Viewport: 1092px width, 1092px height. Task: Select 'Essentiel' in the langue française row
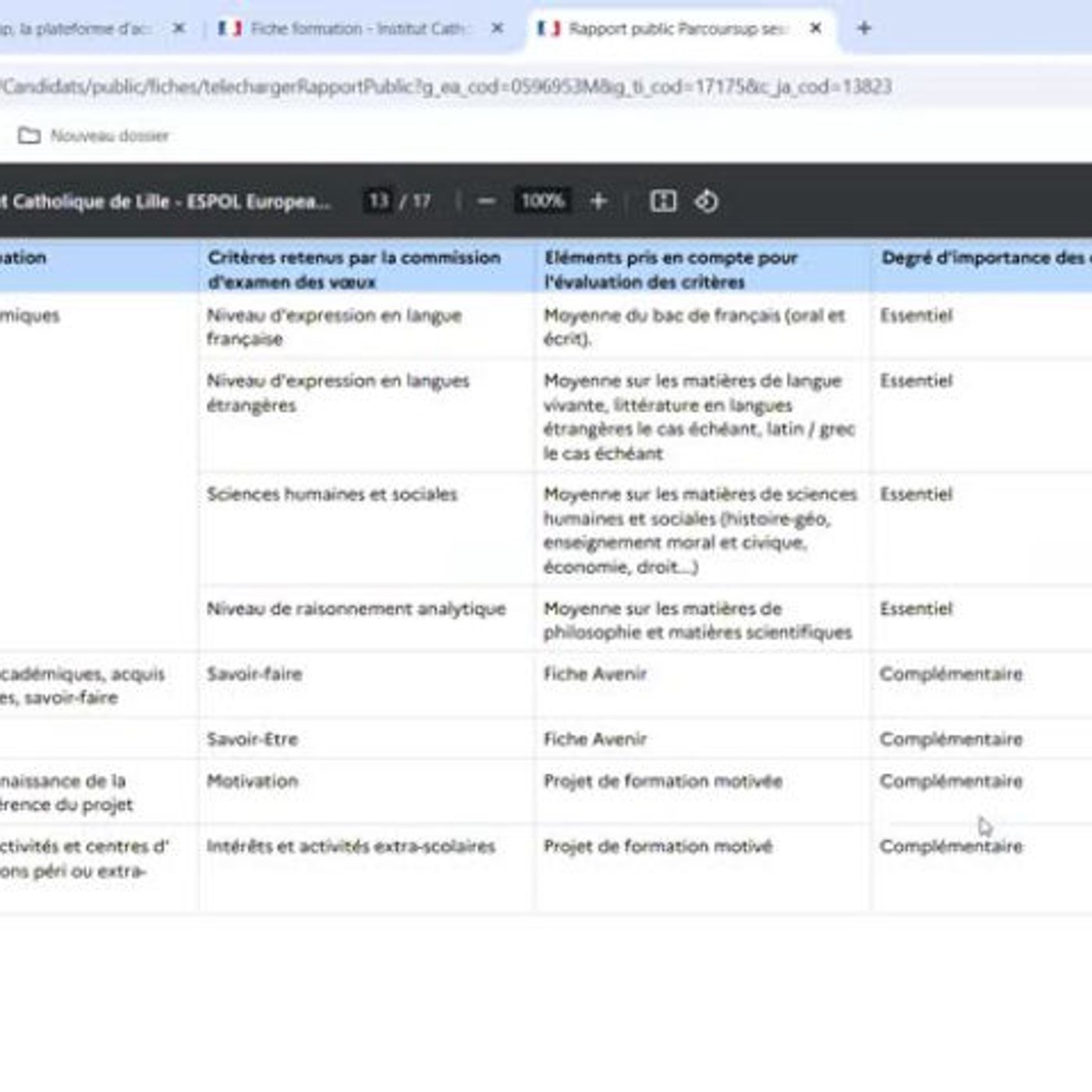[x=916, y=316]
